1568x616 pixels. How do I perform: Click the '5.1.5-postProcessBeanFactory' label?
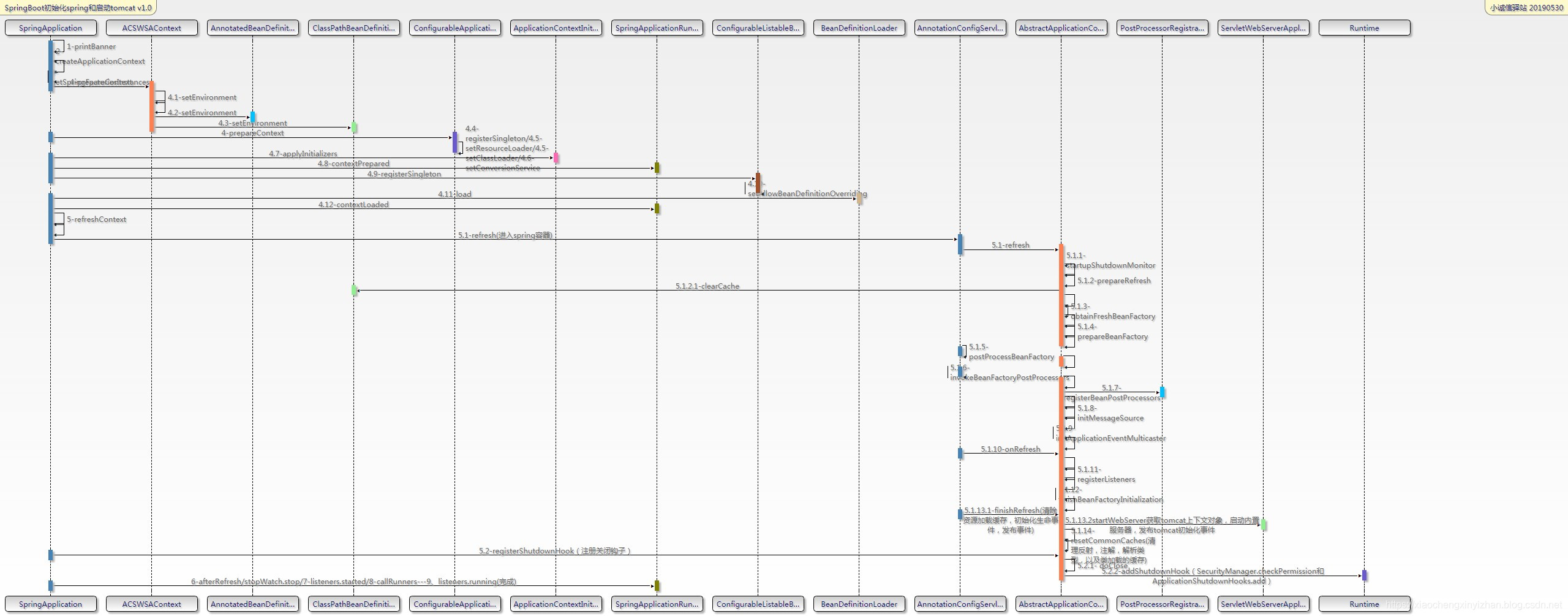[1011, 352]
